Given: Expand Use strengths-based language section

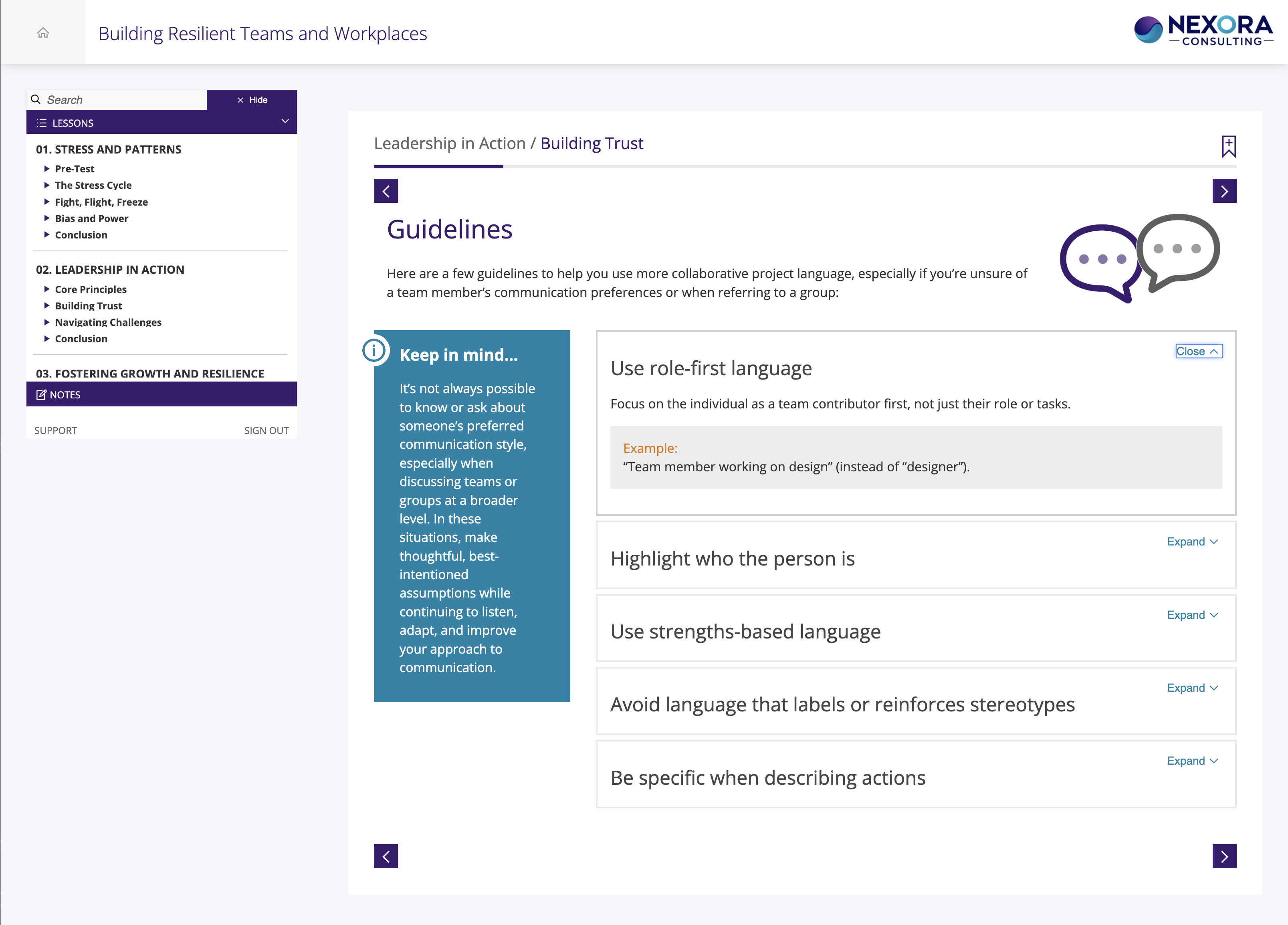Looking at the screenshot, I should pyautogui.click(x=1192, y=615).
